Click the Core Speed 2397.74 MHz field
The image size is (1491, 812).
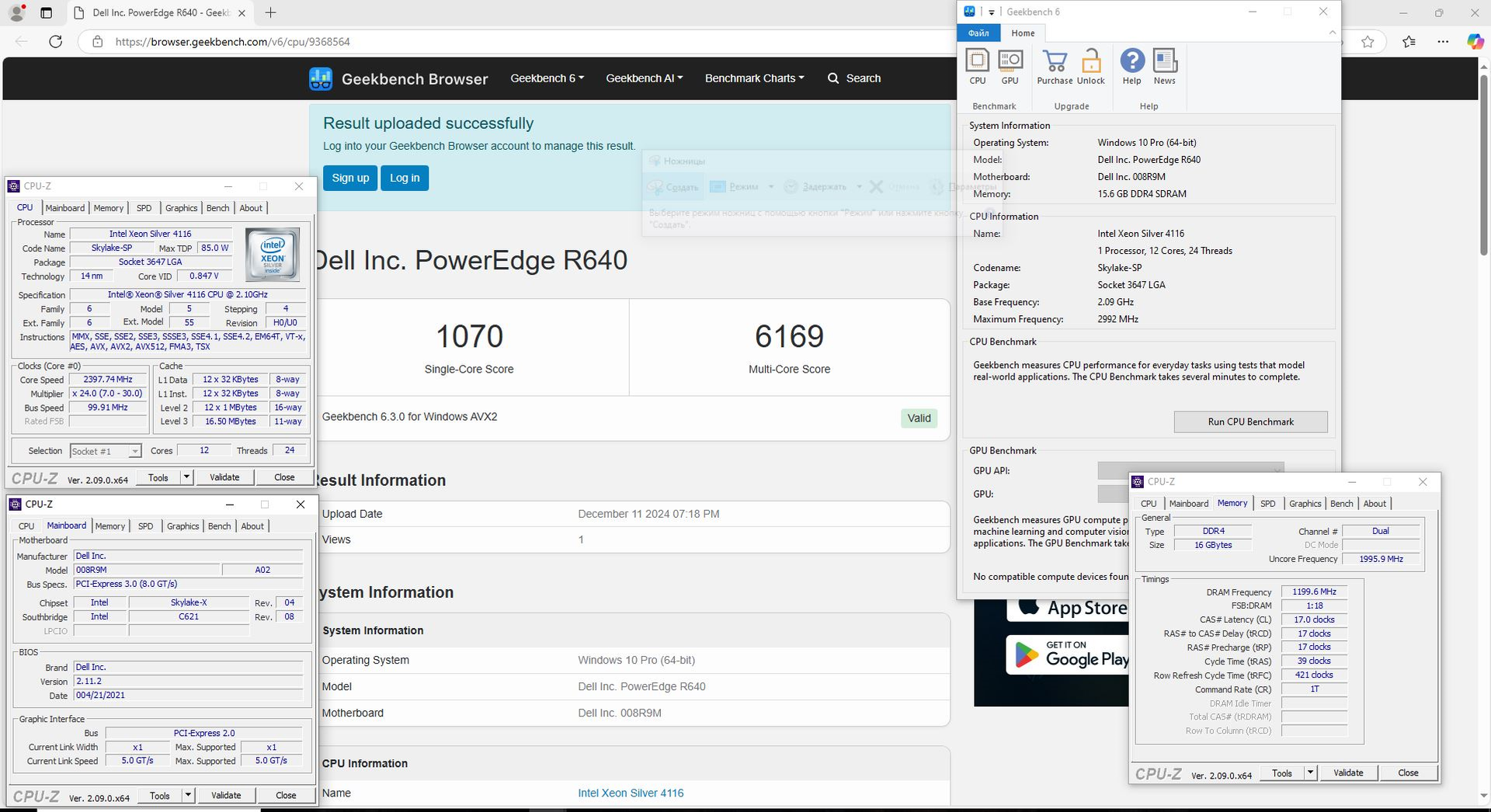[108, 380]
